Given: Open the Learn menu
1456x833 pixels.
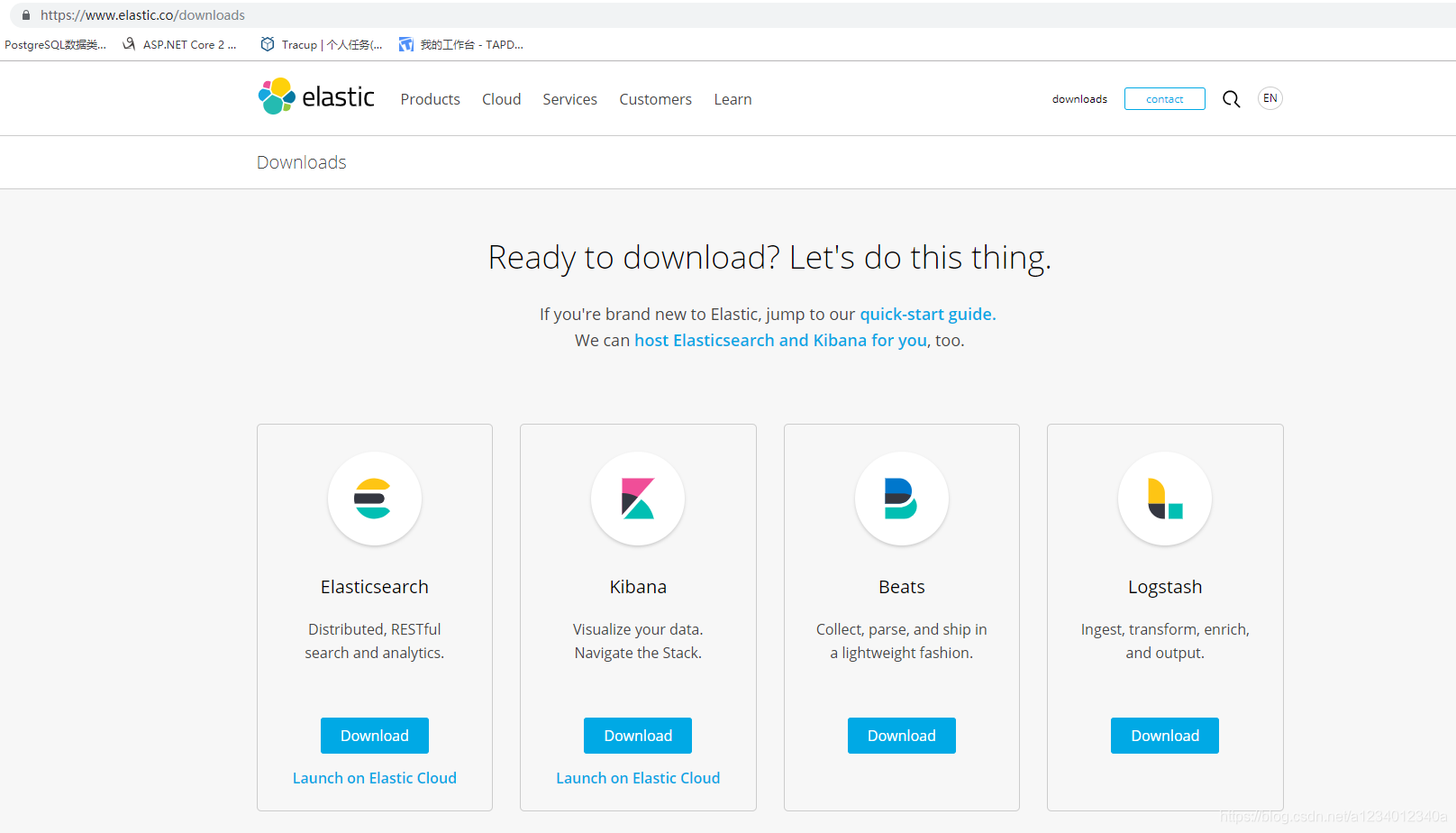Looking at the screenshot, I should [733, 99].
